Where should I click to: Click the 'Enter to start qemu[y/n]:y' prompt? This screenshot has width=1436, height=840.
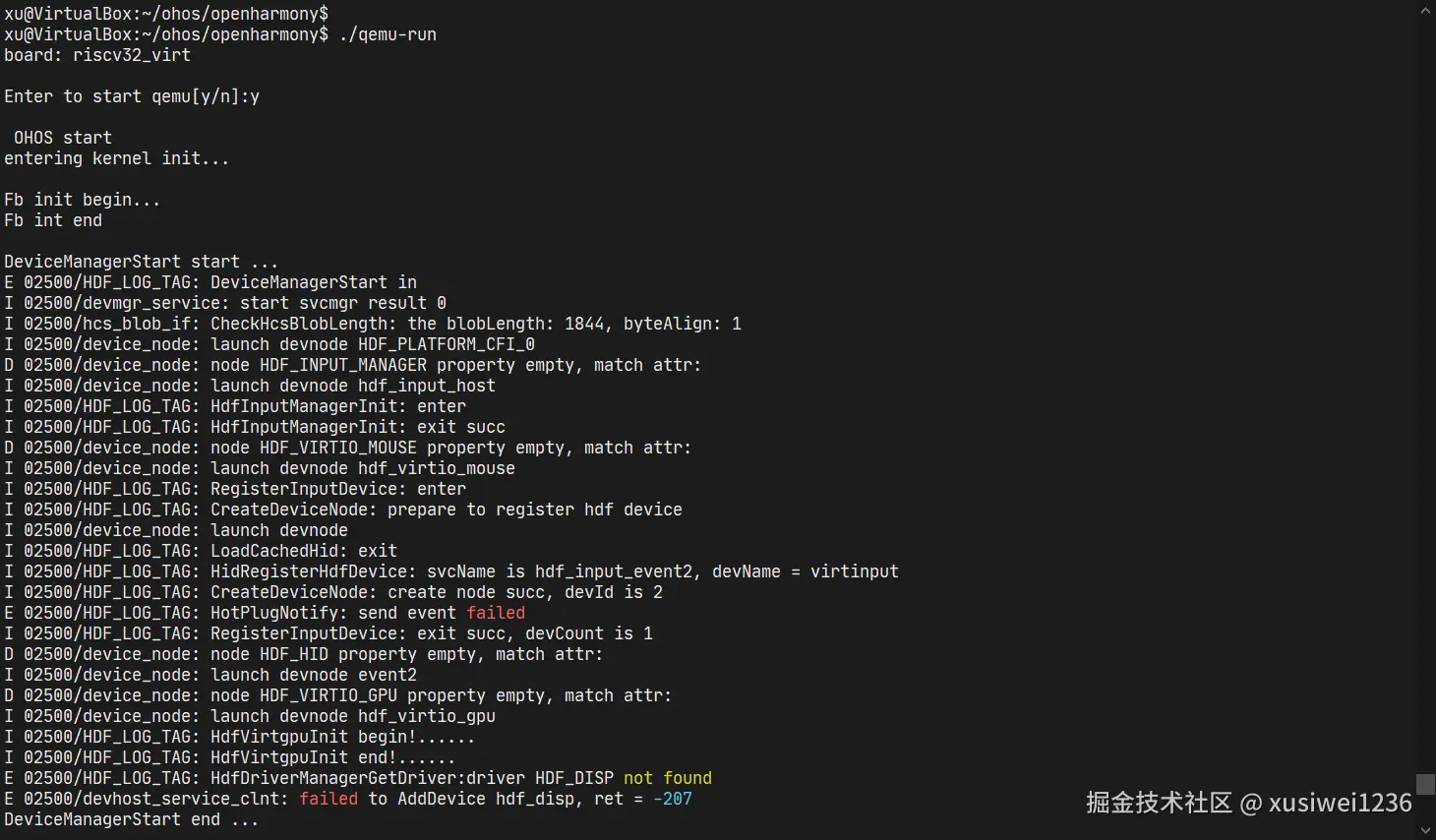[x=132, y=96]
